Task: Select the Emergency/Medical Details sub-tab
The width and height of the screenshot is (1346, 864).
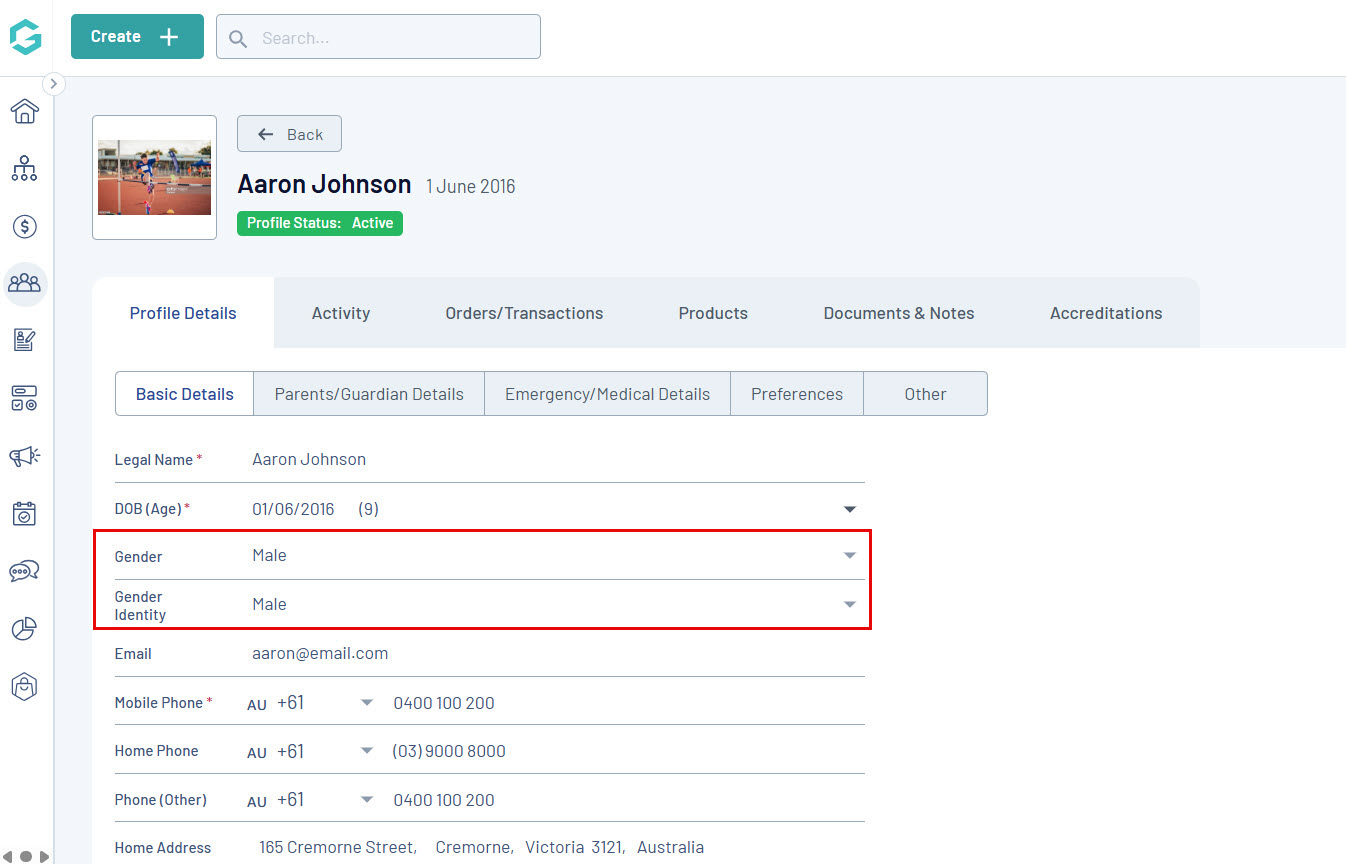Action: (607, 394)
